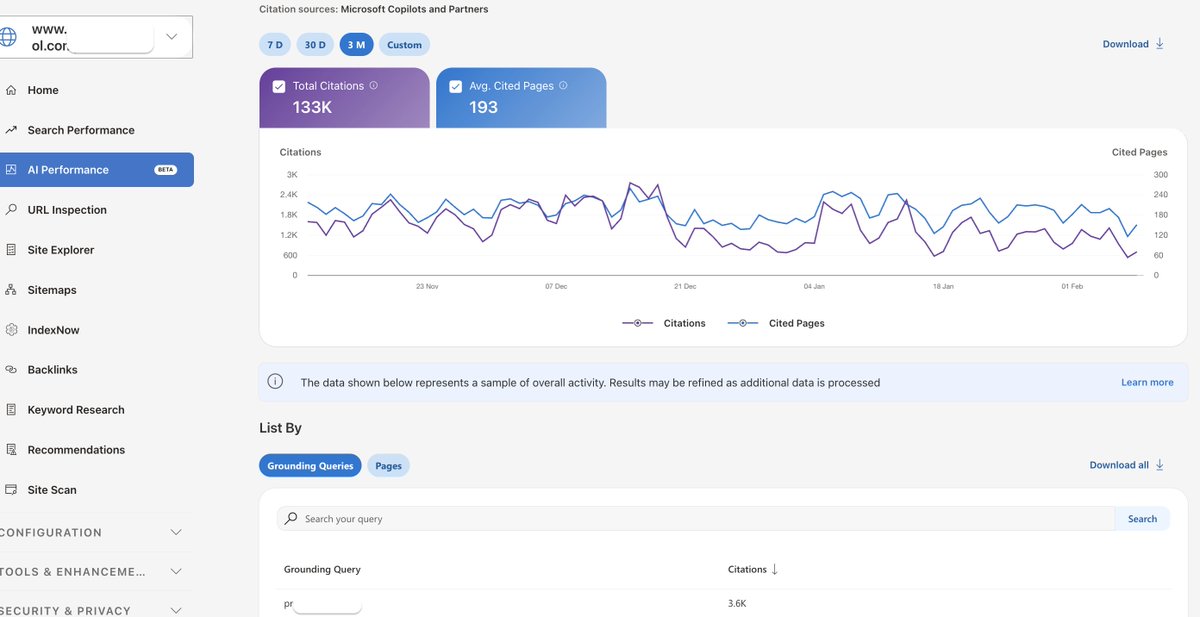The height and width of the screenshot is (617, 1200).
Task: Click the AI Performance sidebar icon
Action: [x=11, y=170]
